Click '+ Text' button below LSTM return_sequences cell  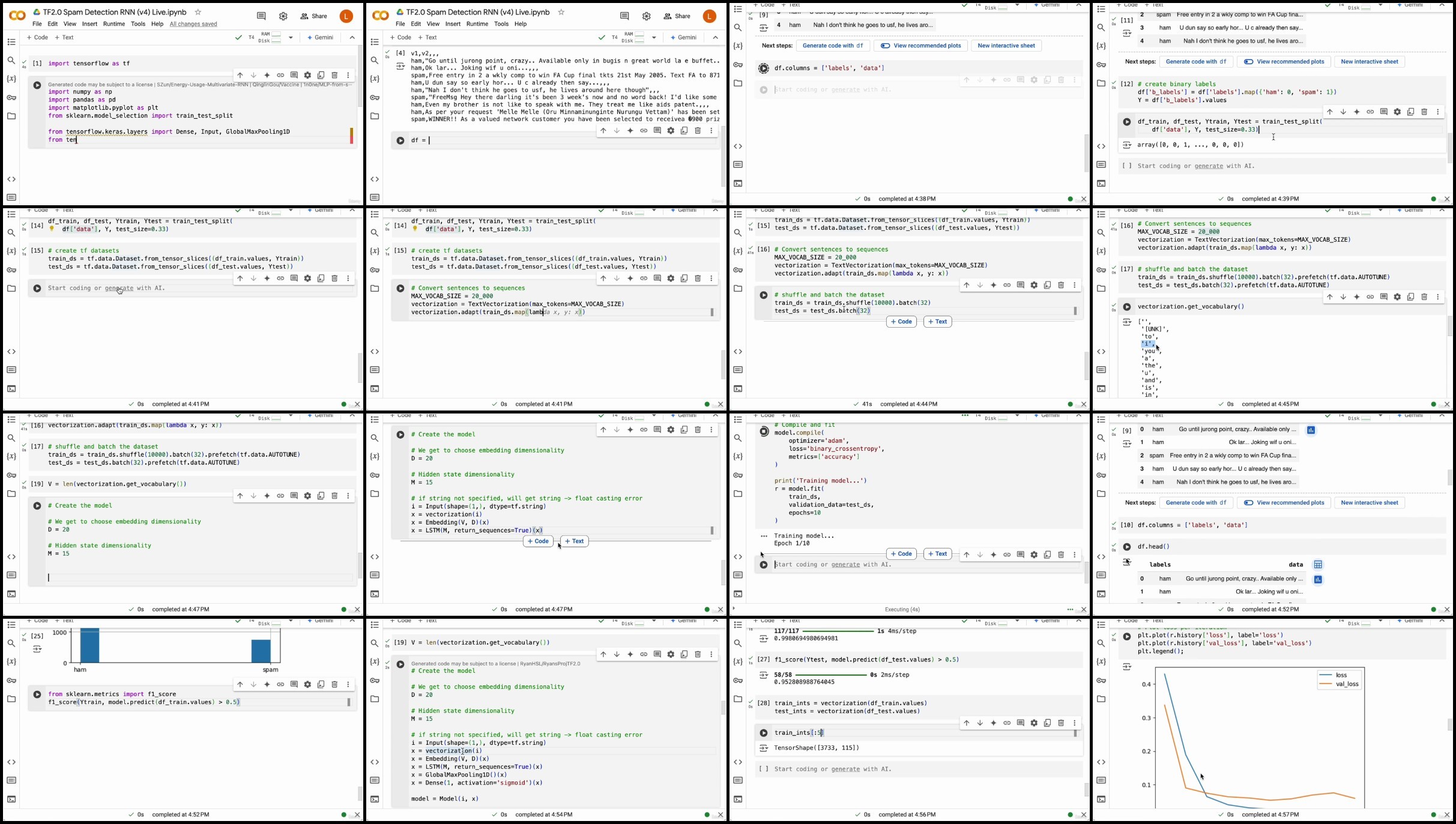tap(574, 541)
